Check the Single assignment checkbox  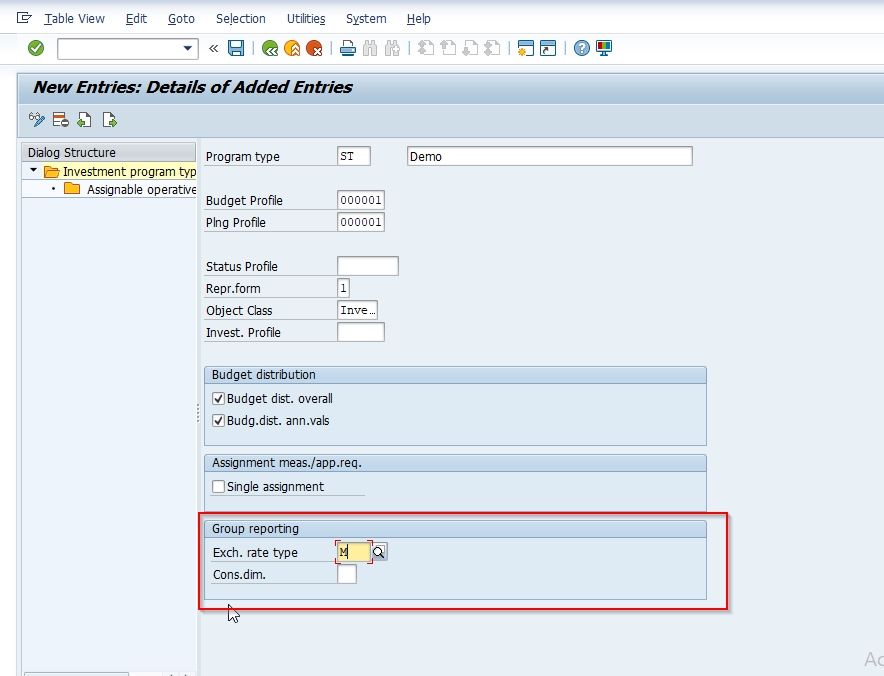tap(219, 487)
